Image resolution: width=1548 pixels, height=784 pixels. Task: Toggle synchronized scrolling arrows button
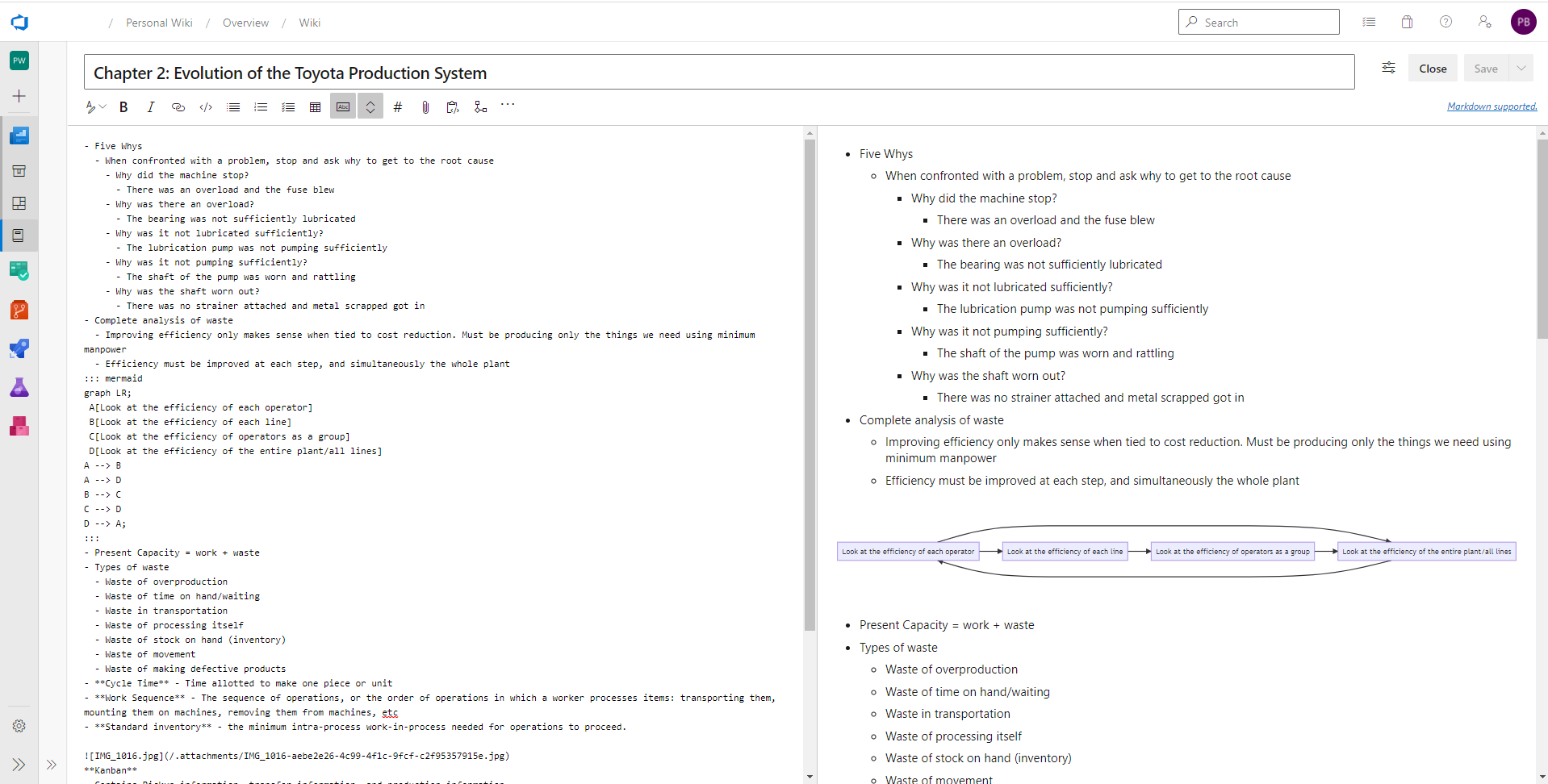370,107
